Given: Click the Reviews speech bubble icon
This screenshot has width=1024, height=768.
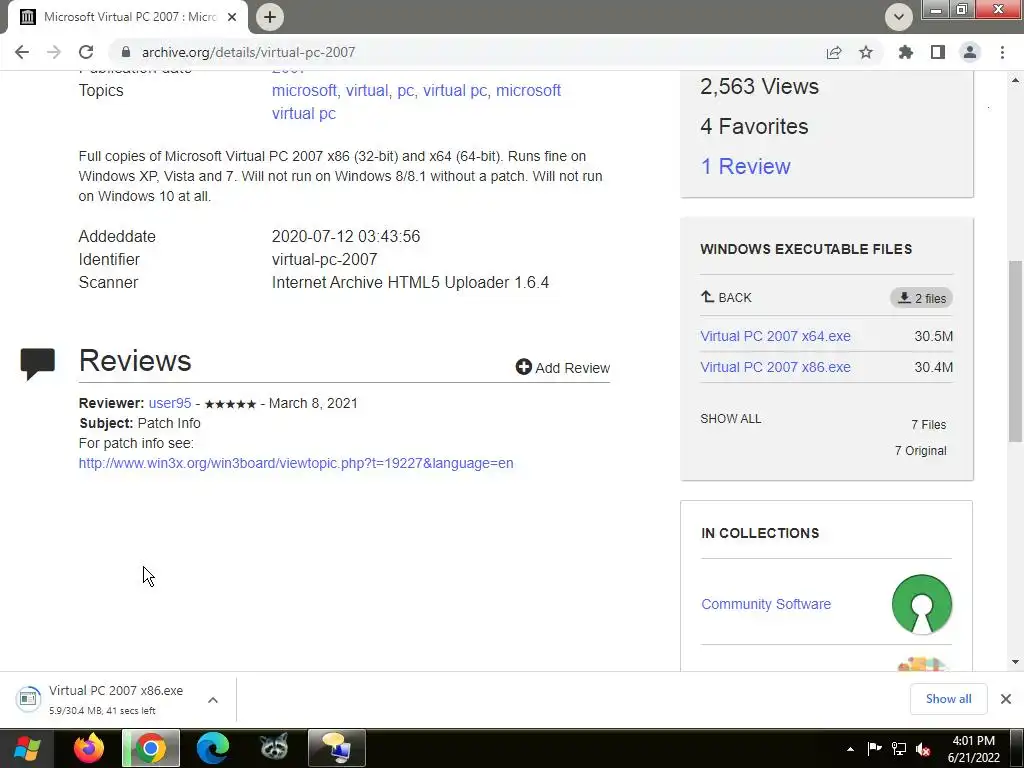Looking at the screenshot, I should 37,363.
